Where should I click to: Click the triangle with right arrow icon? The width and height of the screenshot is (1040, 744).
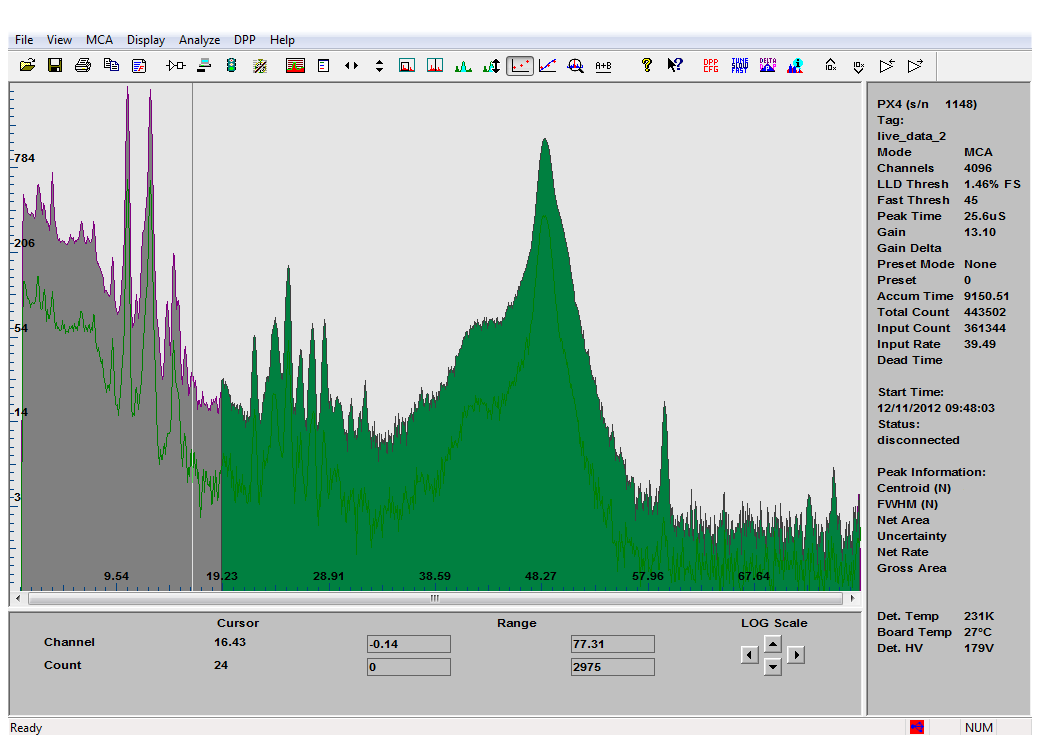[x=915, y=66]
